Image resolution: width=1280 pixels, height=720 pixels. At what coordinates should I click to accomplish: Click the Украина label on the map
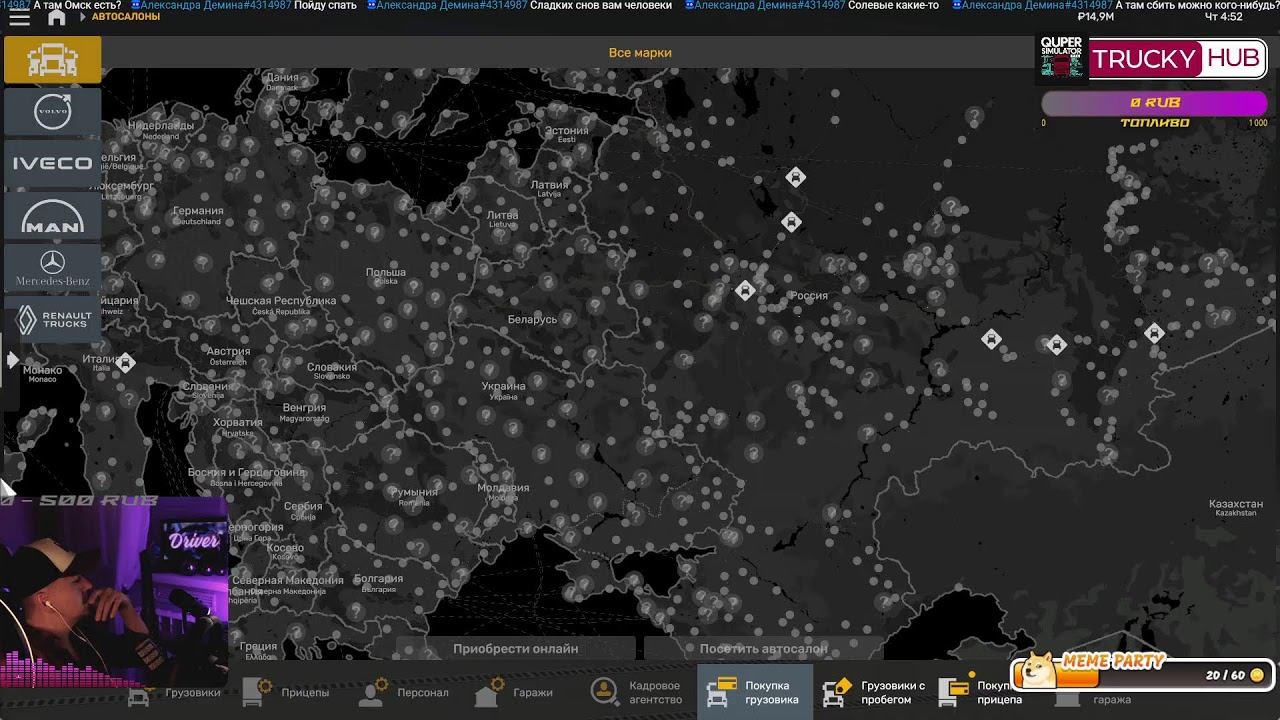click(503, 386)
